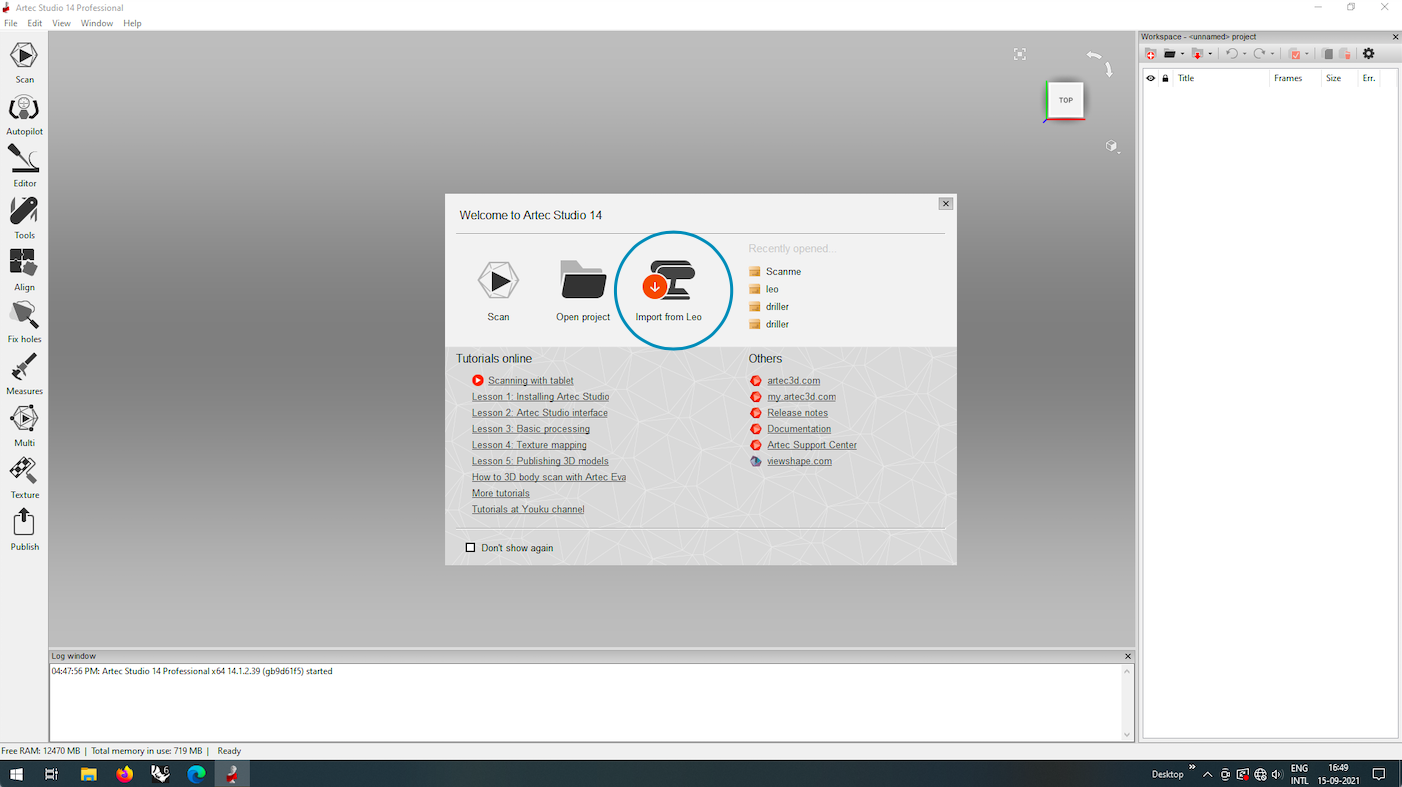Close the Welcome to Artec Studio dialog
The width and height of the screenshot is (1402, 787).
945,203
